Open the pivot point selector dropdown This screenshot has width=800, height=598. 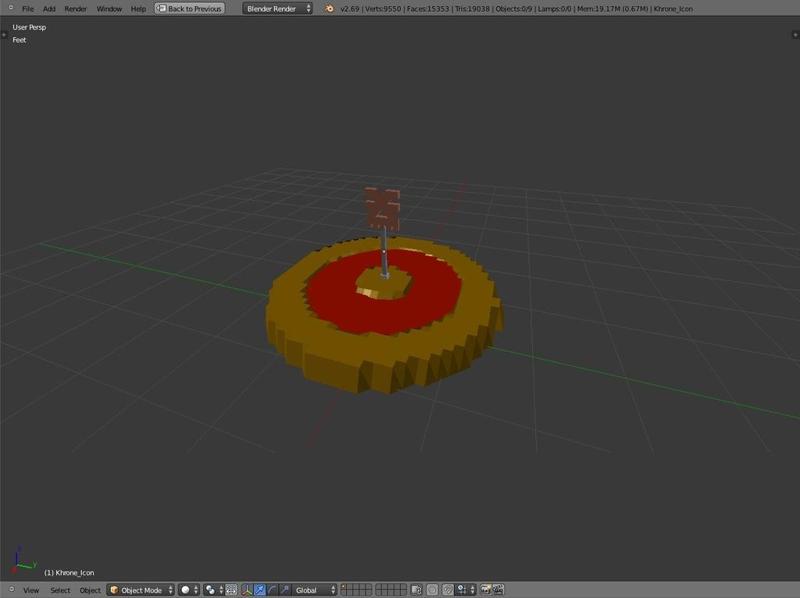click(x=213, y=590)
